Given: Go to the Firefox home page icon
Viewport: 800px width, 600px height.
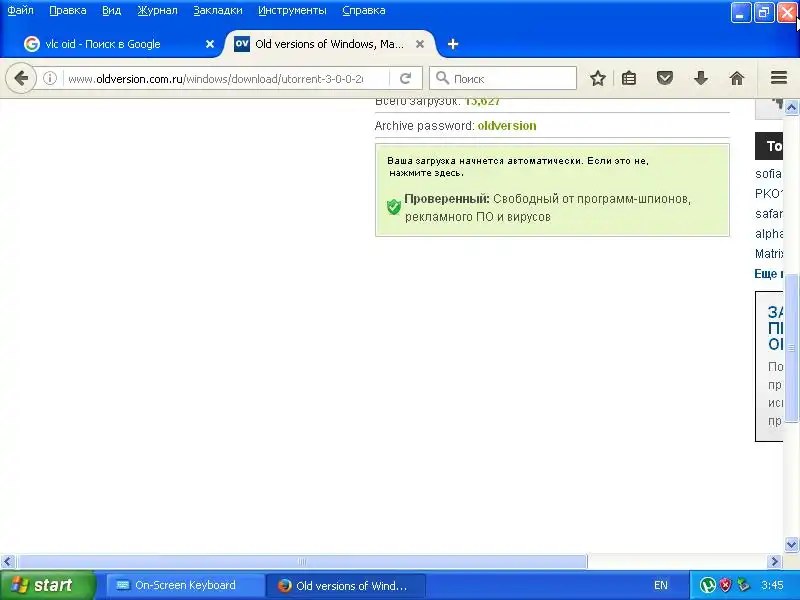Looking at the screenshot, I should coord(737,78).
